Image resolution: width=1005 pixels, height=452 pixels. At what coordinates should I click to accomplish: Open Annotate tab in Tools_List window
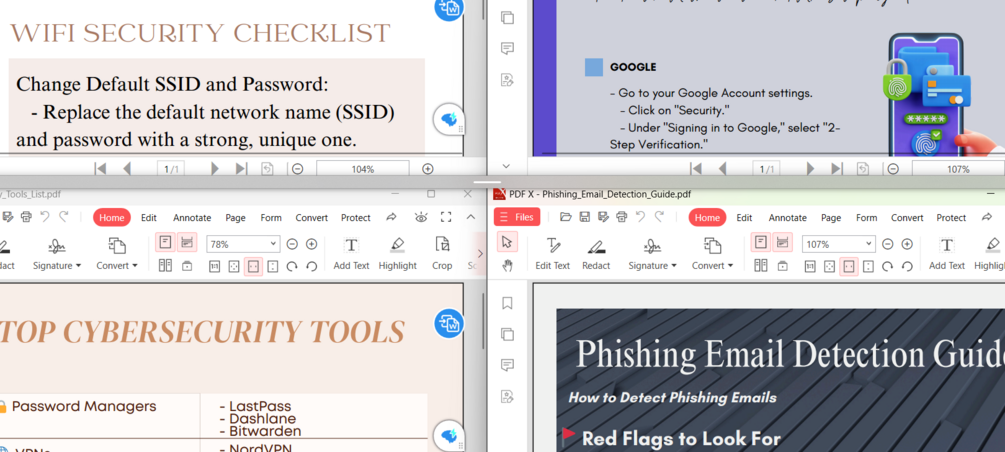tap(192, 218)
